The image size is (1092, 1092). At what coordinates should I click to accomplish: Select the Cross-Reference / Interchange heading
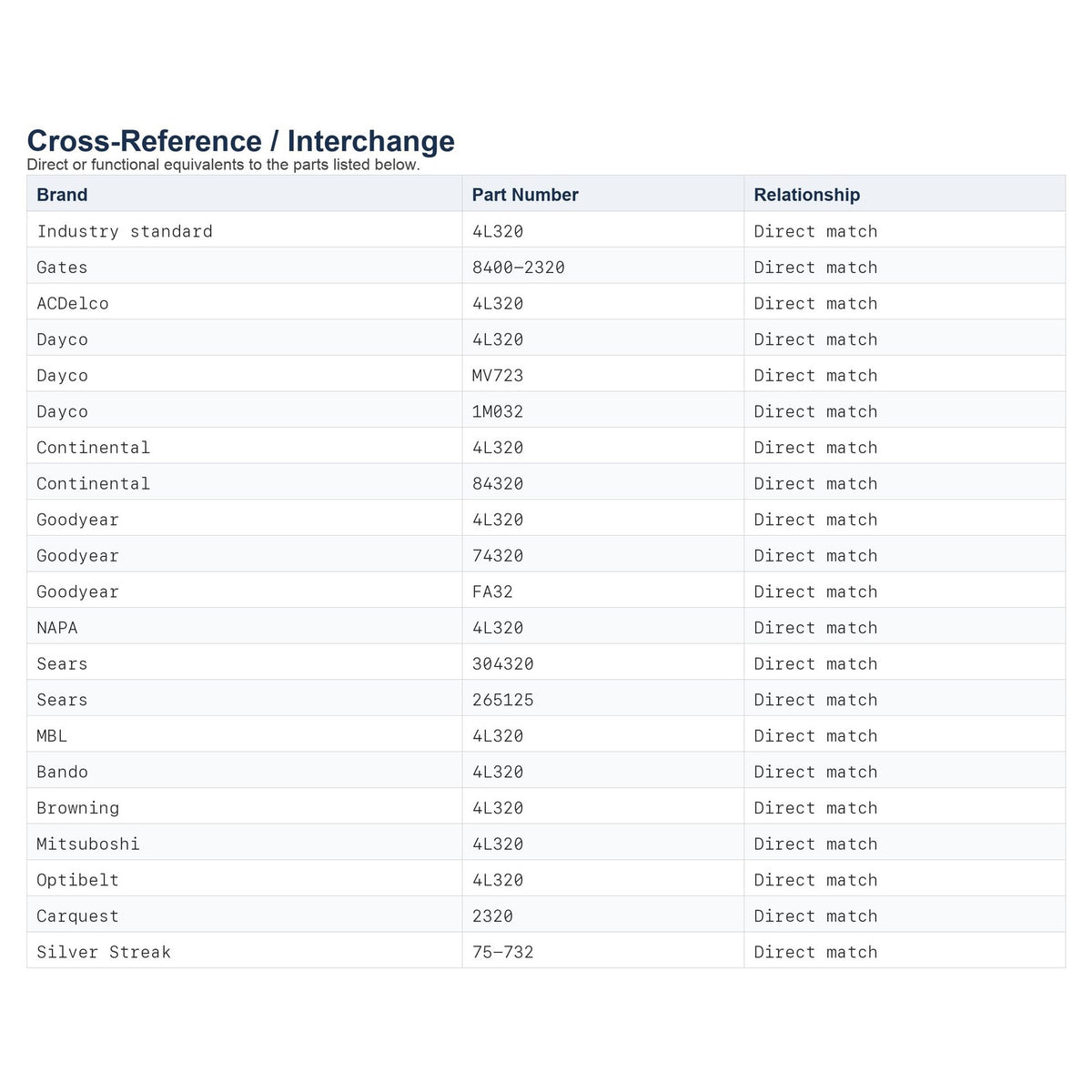[x=240, y=141]
